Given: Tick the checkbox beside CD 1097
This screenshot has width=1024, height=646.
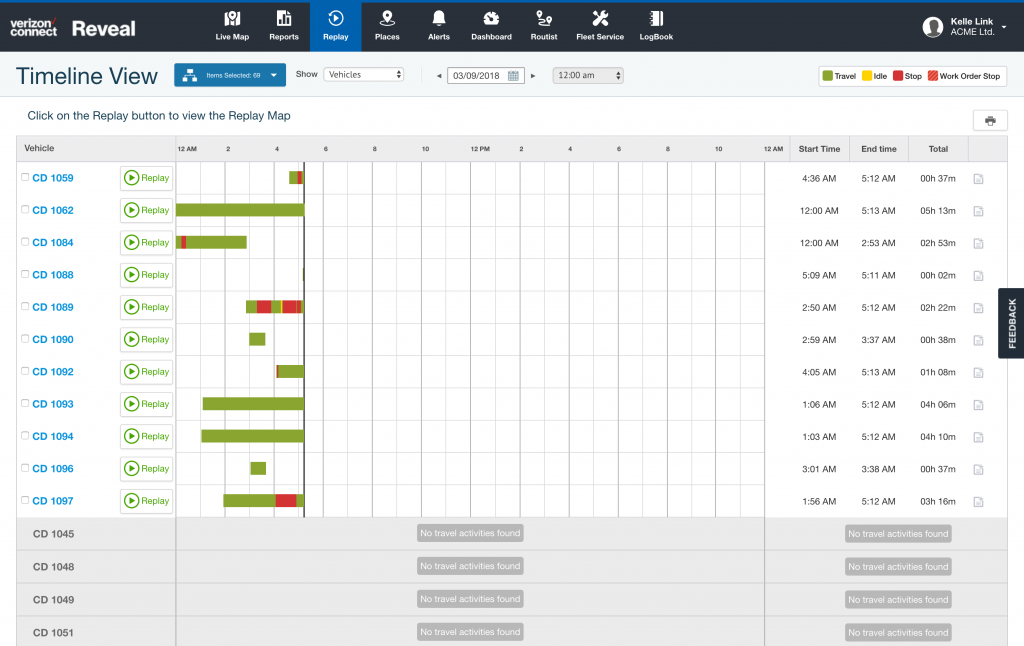Looking at the screenshot, I should (25, 501).
